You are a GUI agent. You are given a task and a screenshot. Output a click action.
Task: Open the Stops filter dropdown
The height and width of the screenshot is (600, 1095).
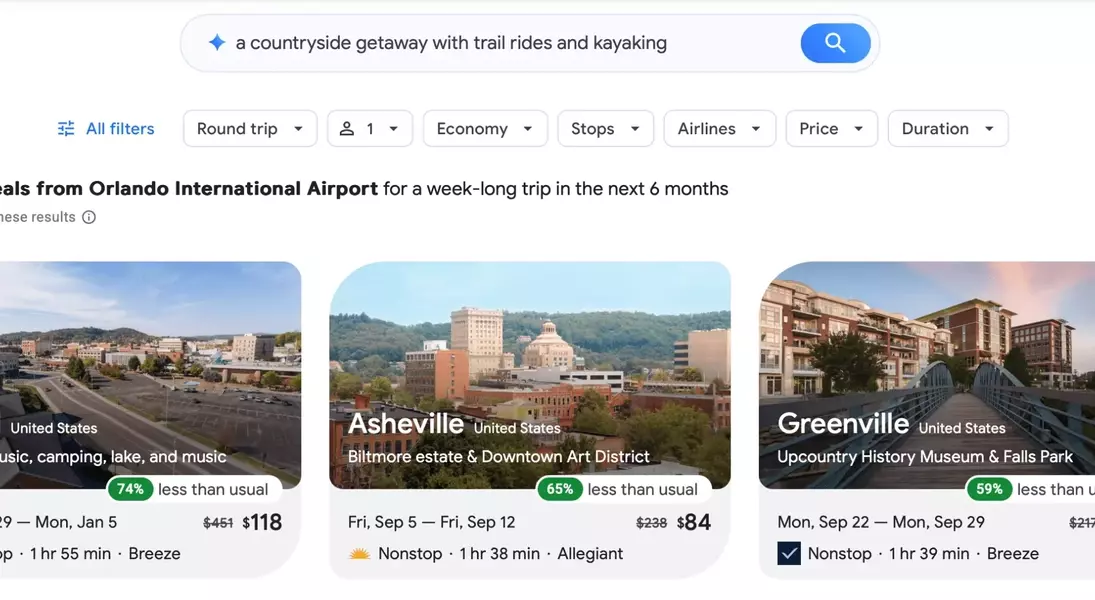tap(605, 129)
